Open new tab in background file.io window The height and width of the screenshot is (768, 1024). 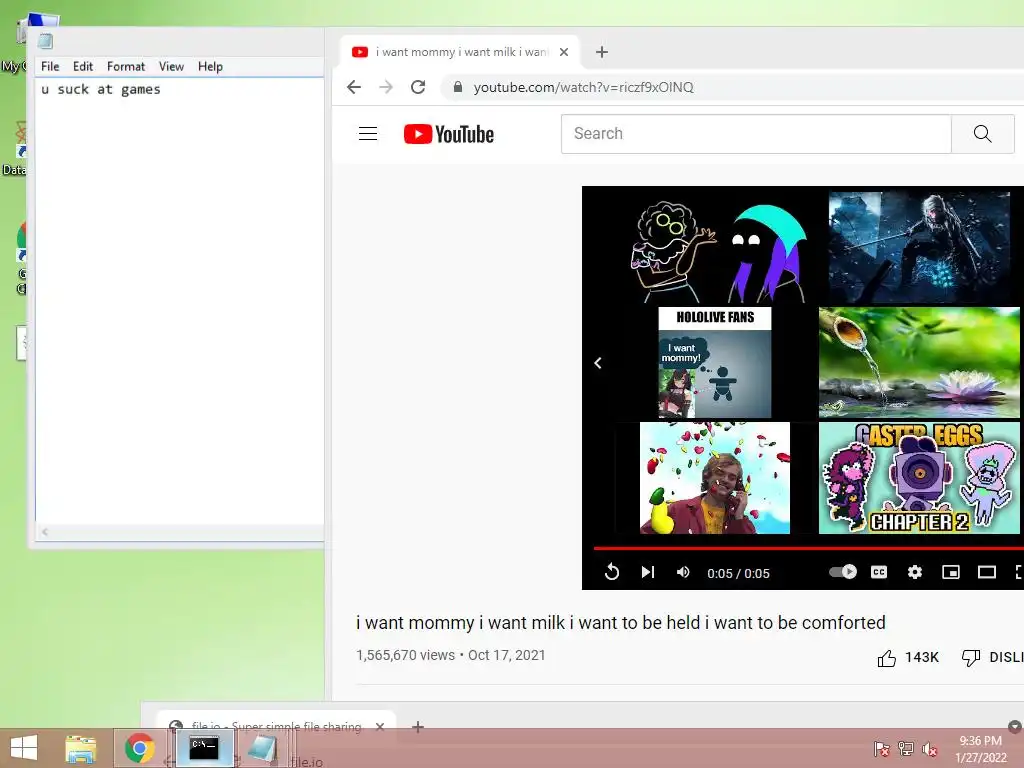(418, 726)
